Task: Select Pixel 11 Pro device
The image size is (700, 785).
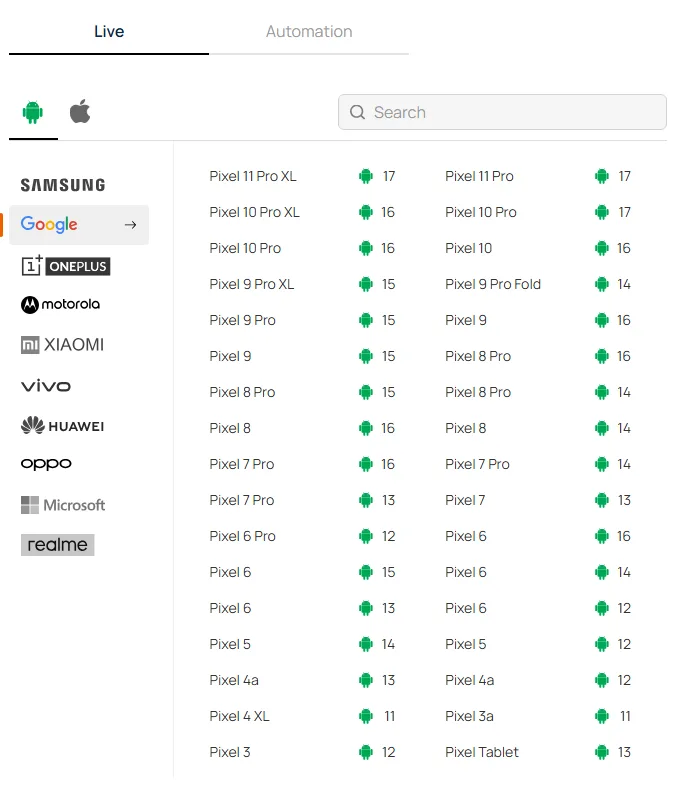Action: point(479,176)
